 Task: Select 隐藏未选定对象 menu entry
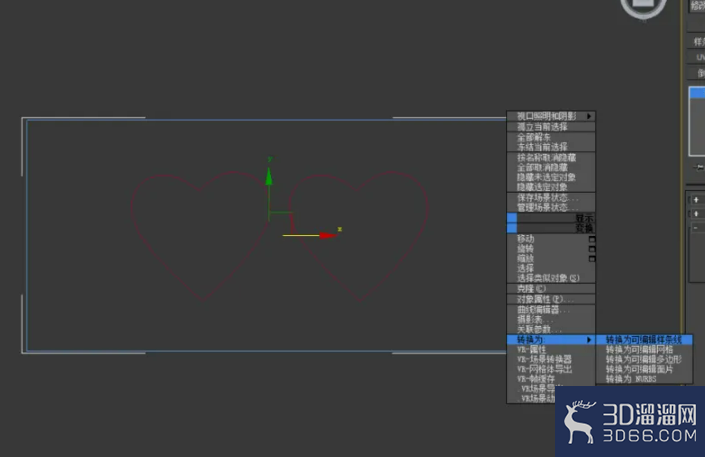(551, 177)
